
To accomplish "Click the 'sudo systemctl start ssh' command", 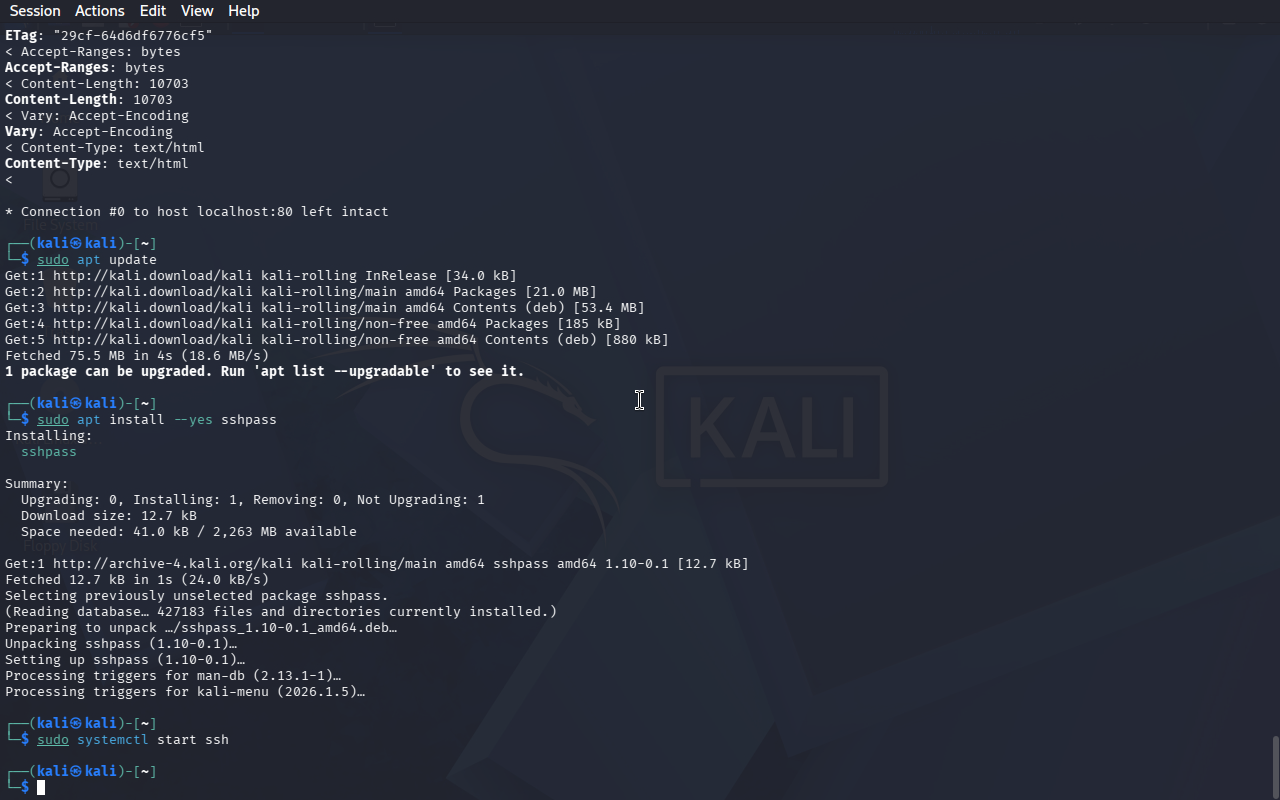I will [133, 739].
